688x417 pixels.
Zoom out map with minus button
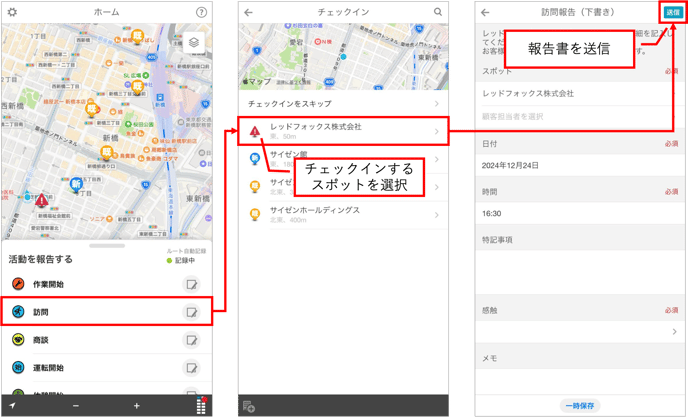point(76,406)
